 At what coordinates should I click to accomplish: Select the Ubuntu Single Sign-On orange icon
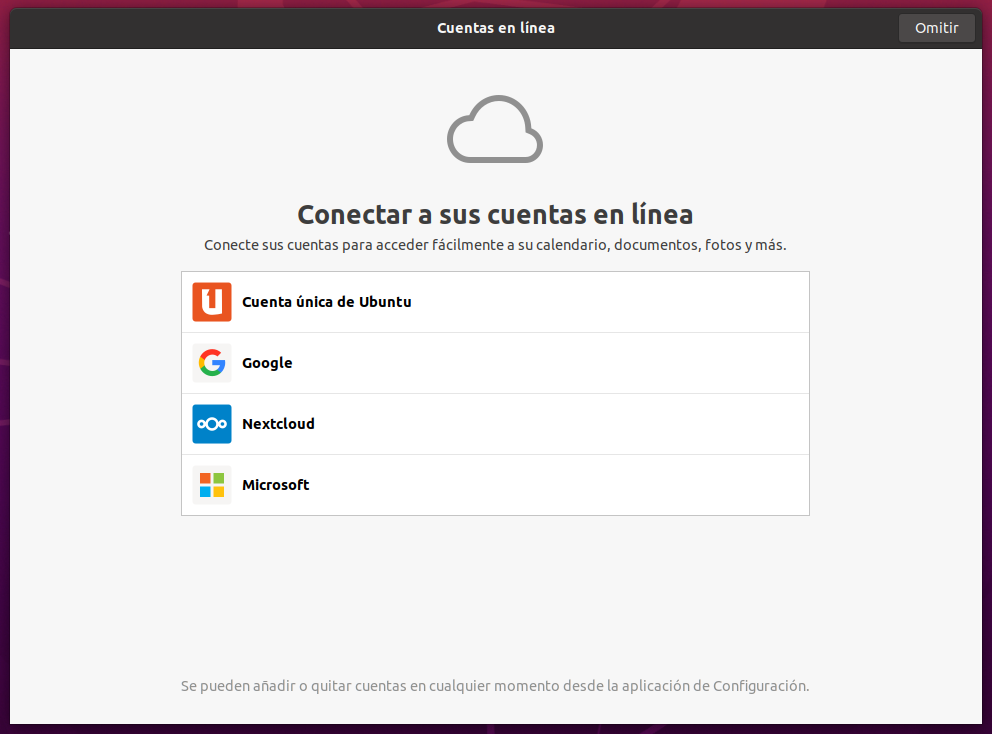212,302
